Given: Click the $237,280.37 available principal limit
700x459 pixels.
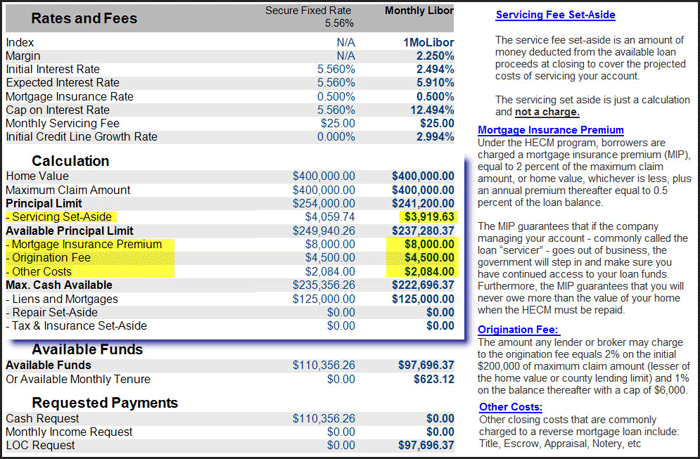Looking at the screenshot, I should pos(423,231).
